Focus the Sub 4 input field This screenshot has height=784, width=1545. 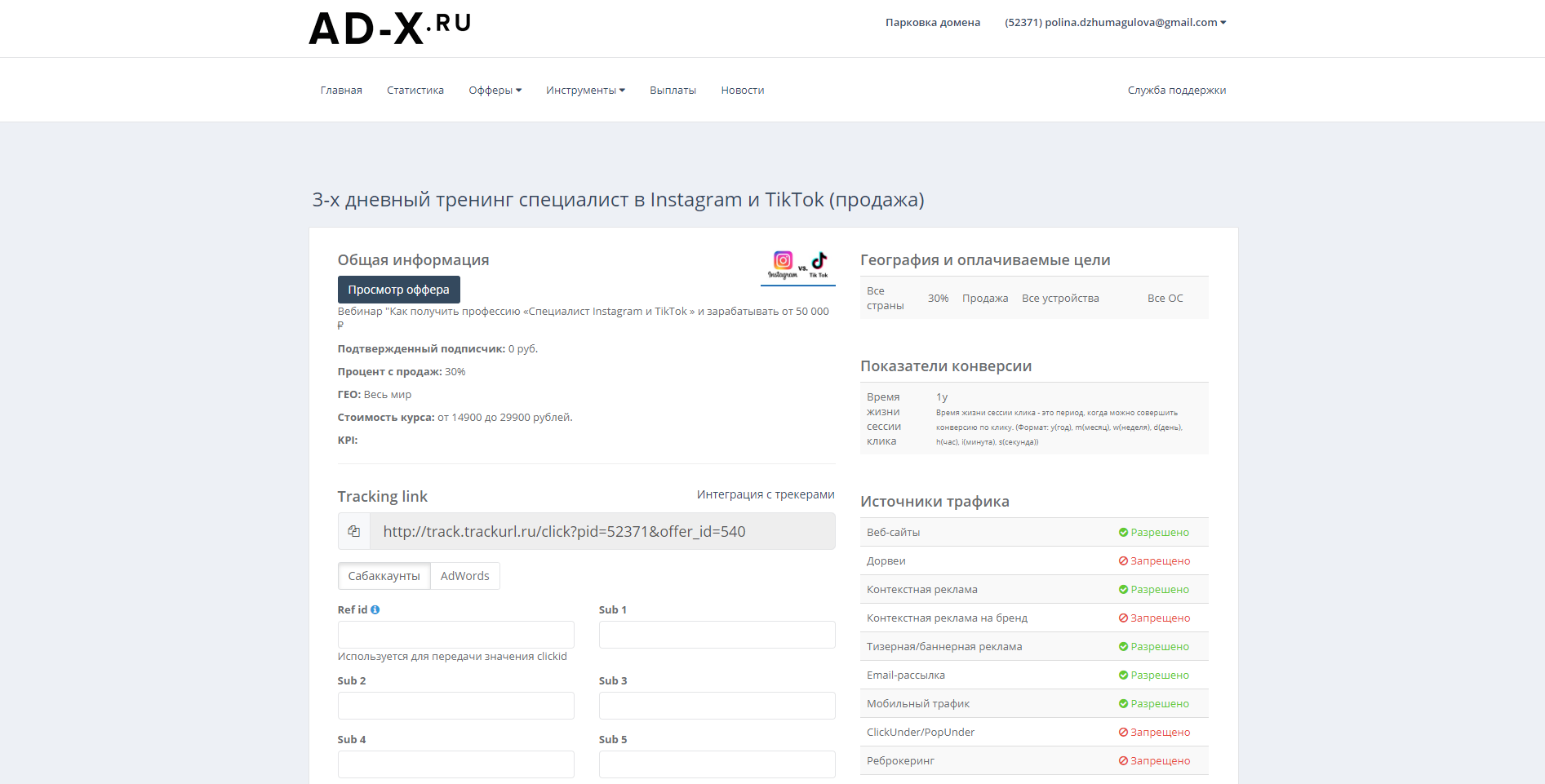[456, 764]
